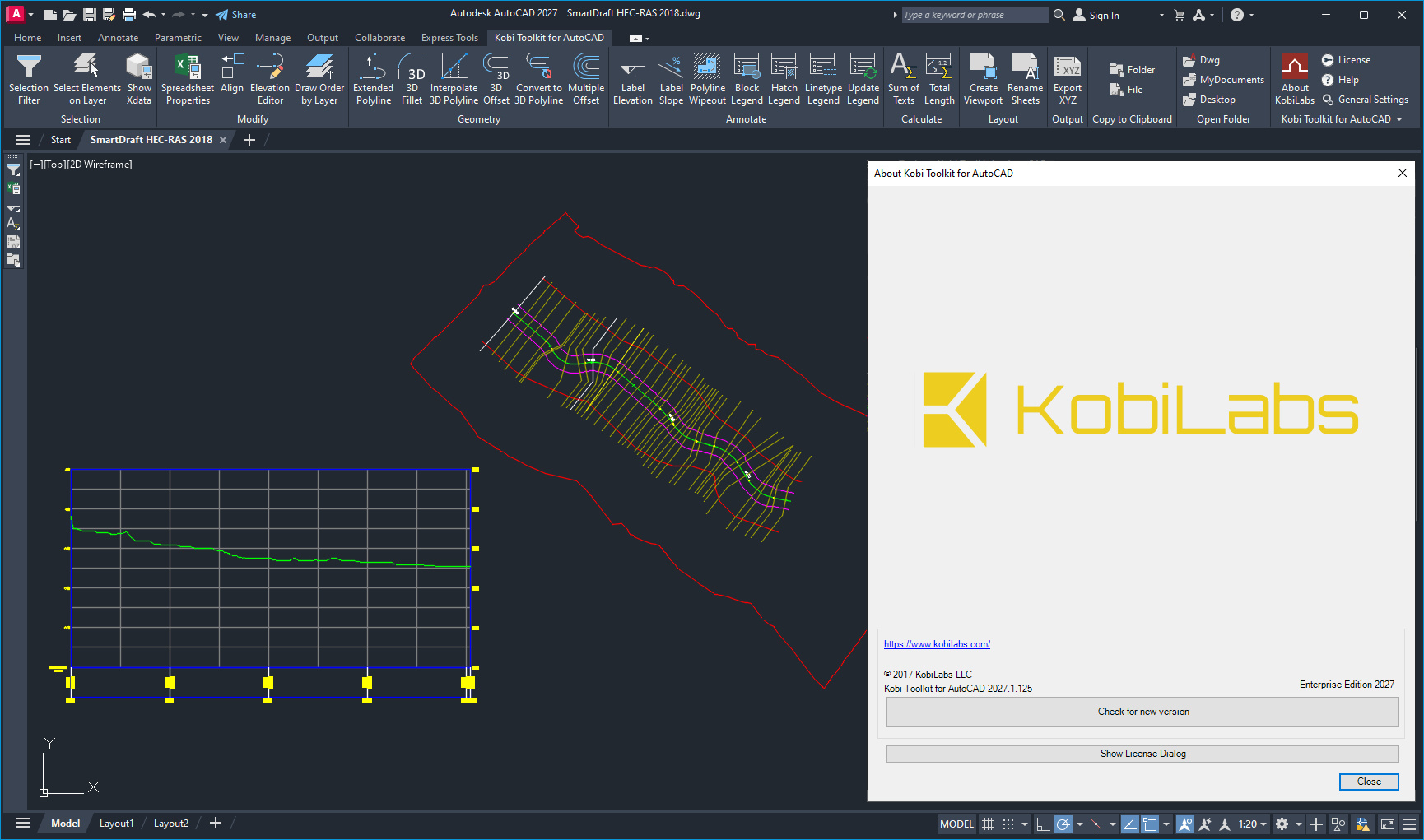Open the Elevation Editor
Viewport: 1424px width, 840px height.
270,79
